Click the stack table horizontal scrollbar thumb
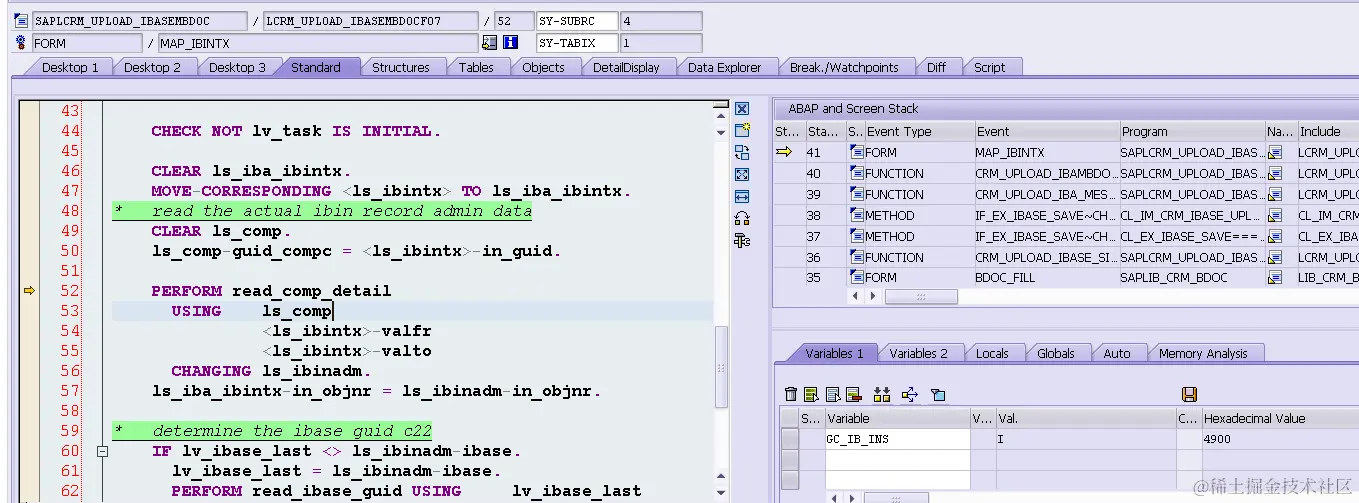Viewport: 1359px width, 503px height. tap(921, 297)
